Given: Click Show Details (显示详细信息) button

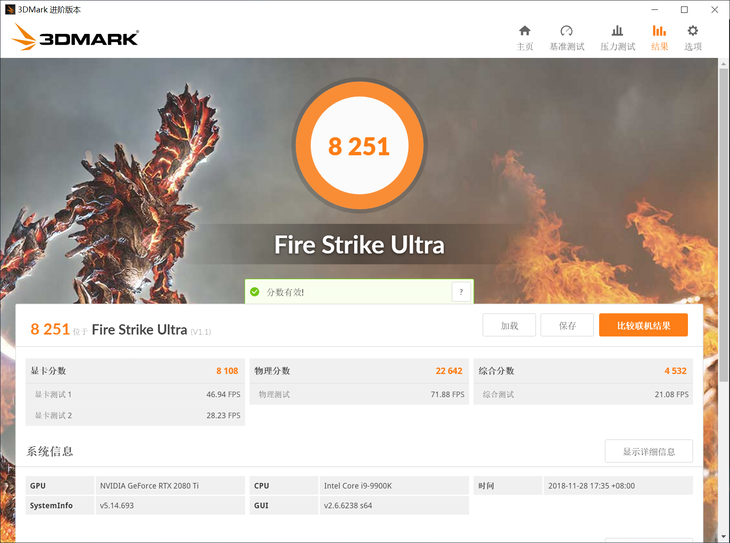Looking at the screenshot, I should pyautogui.click(x=649, y=451).
